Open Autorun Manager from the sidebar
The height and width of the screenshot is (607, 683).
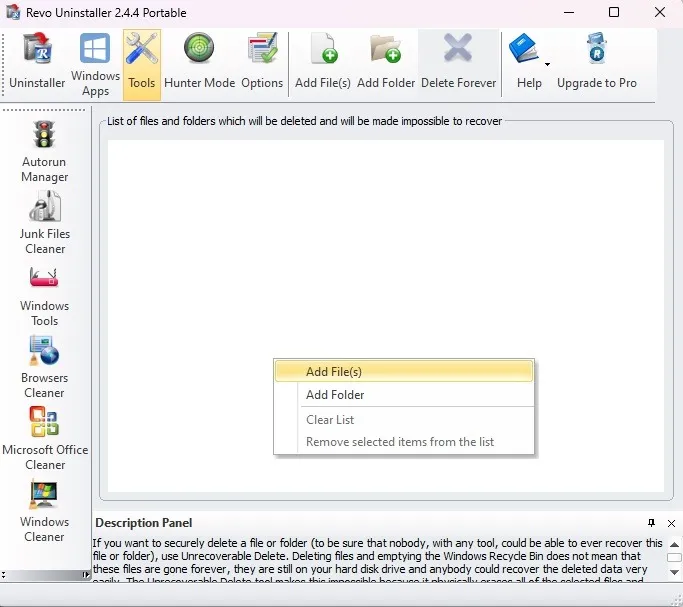click(44, 151)
